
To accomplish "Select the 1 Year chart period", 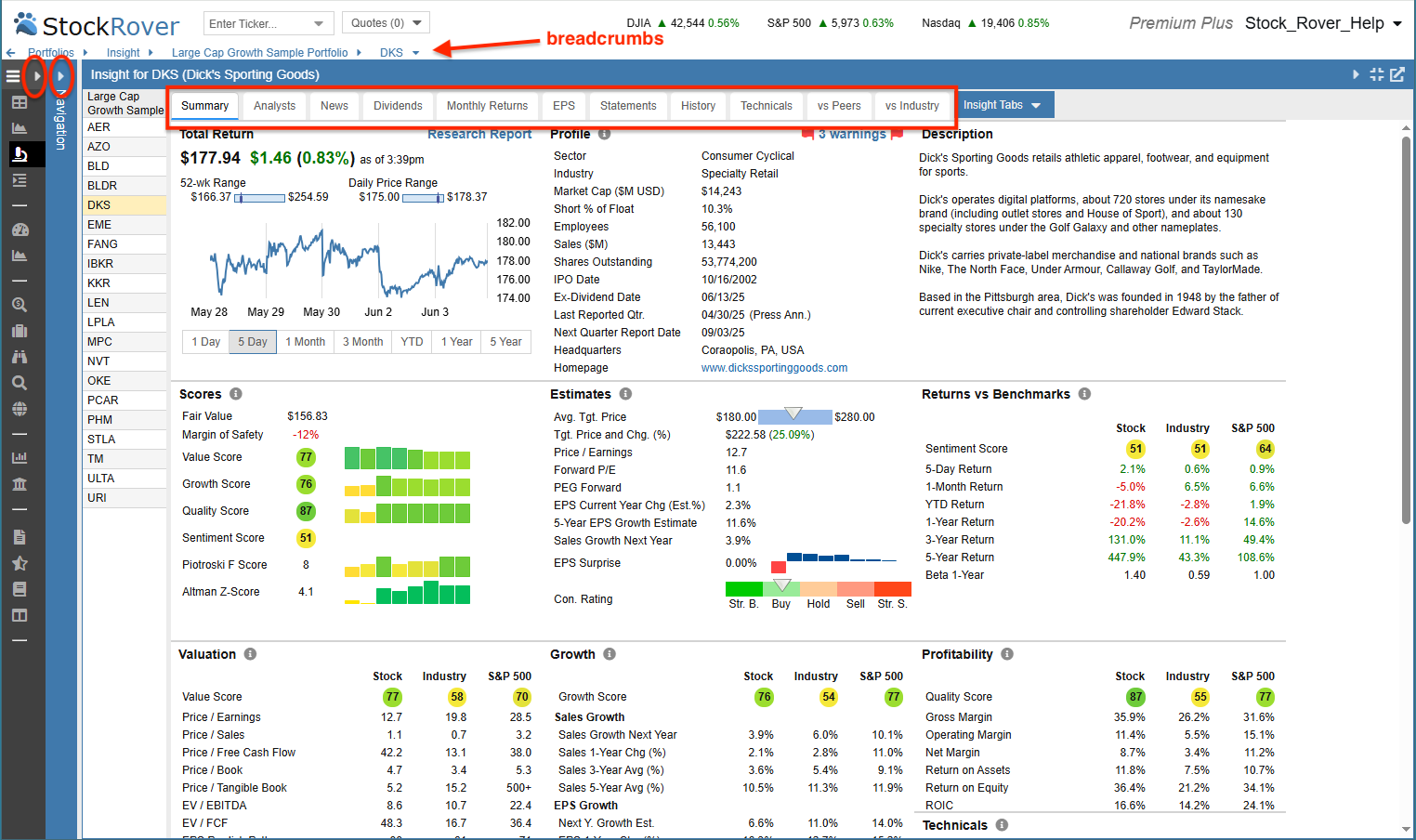I will point(457,342).
